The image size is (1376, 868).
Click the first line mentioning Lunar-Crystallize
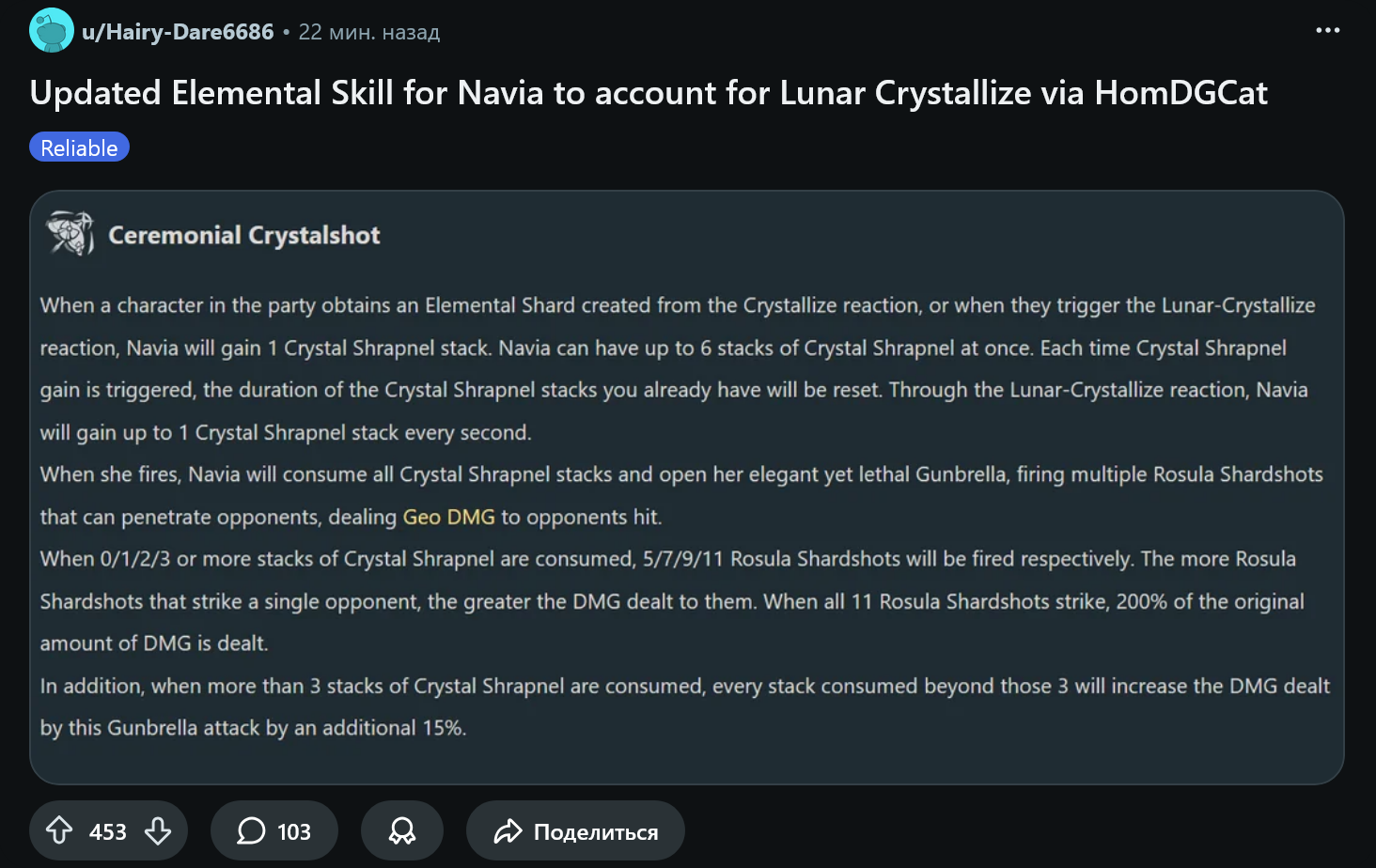tap(677, 305)
